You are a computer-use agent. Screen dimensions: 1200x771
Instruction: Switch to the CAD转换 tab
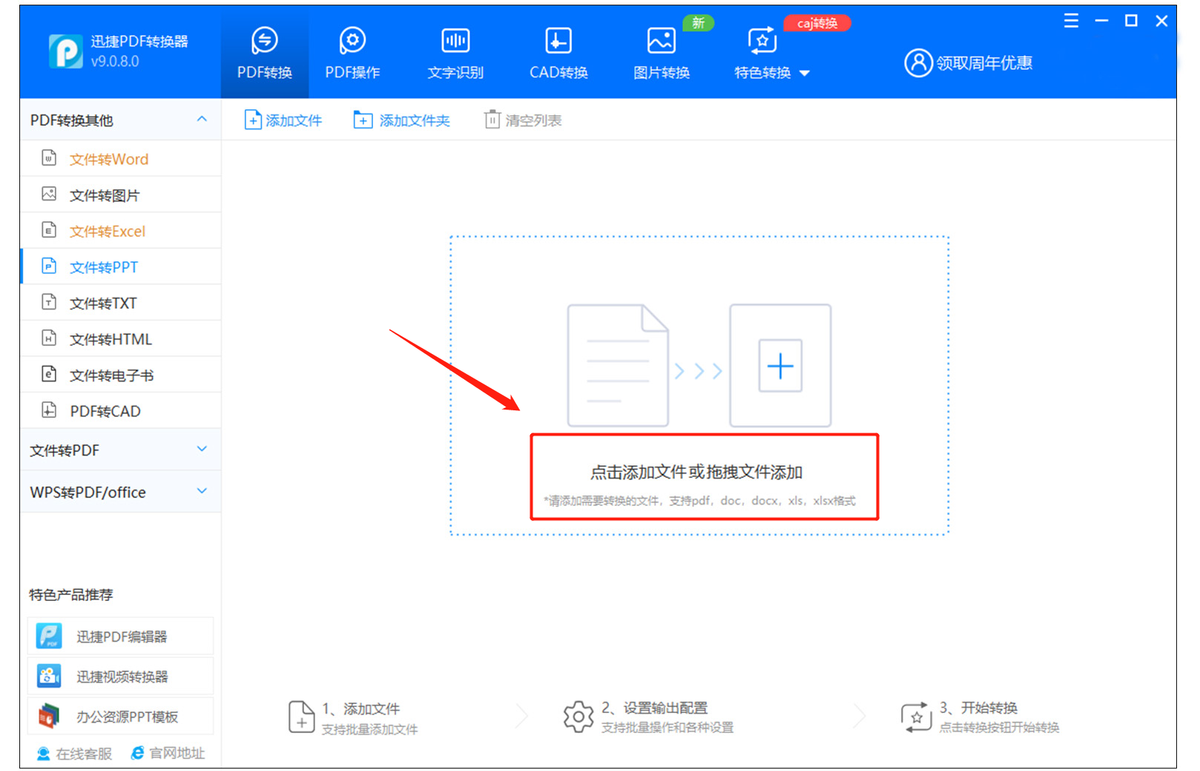pyautogui.click(x=558, y=54)
